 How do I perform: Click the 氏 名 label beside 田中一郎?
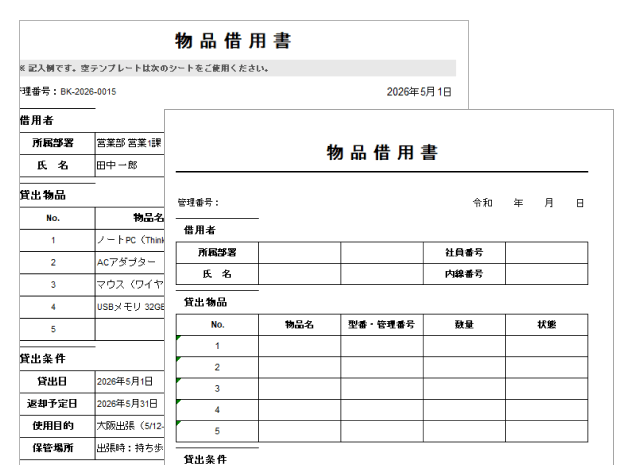tap(53, 165)
